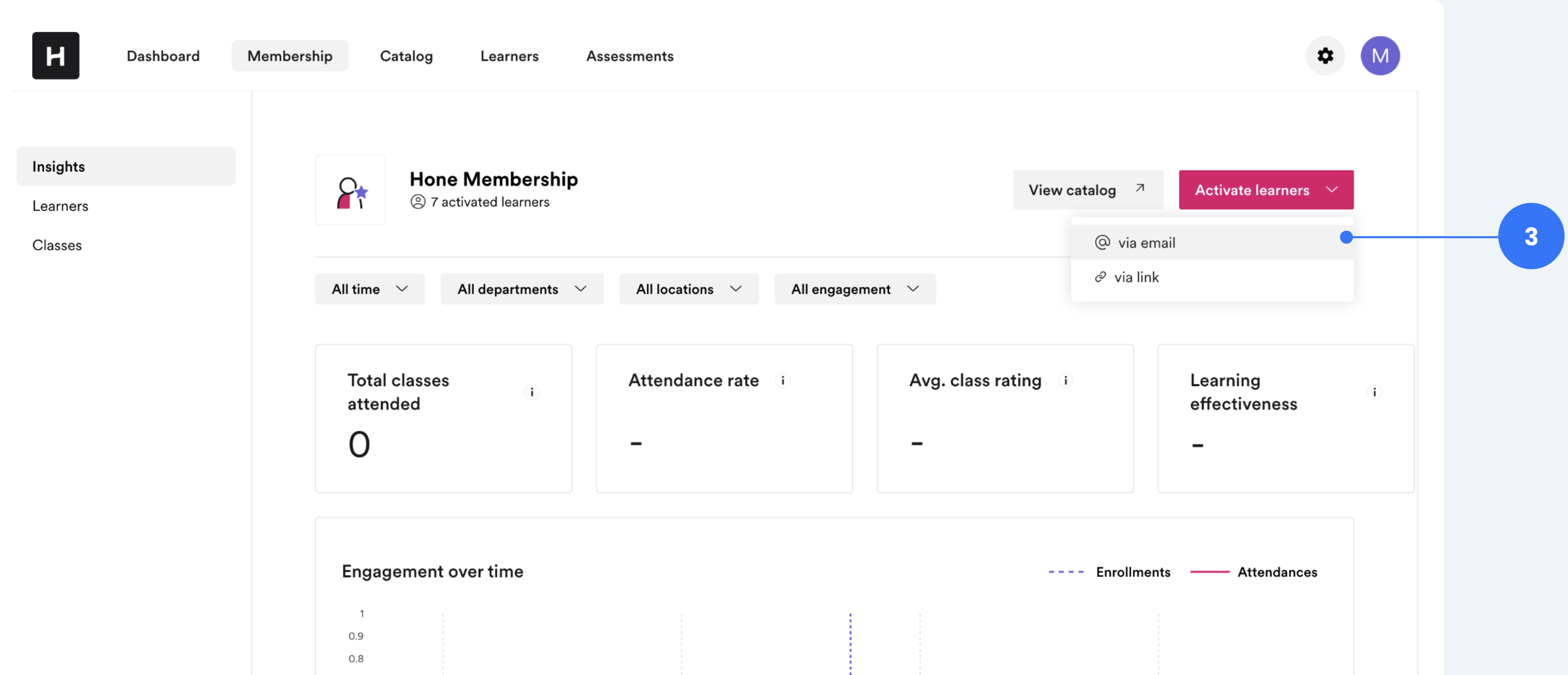This screenshot has width=1568, height=675.
Task: Select Insights in the sidebar
Action: [x=126, y=166]
